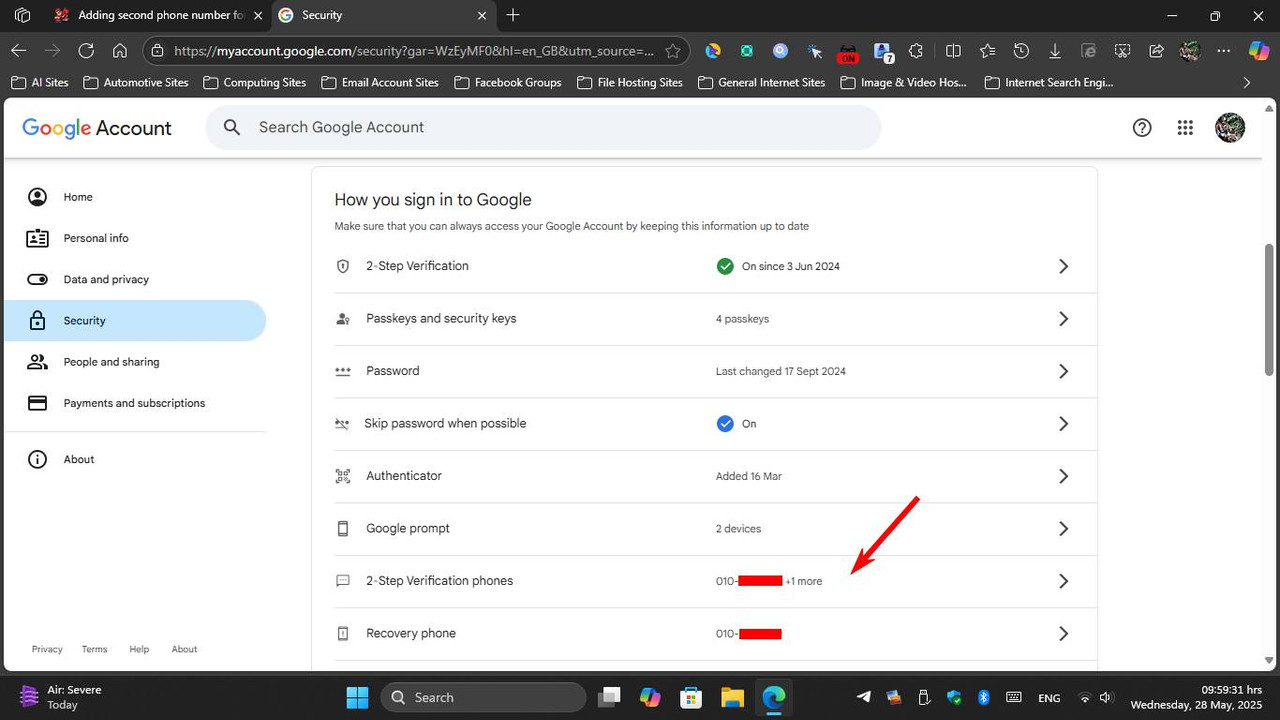
Task: Open Computing Sites bookmark folder
Action: click(255, 82)
